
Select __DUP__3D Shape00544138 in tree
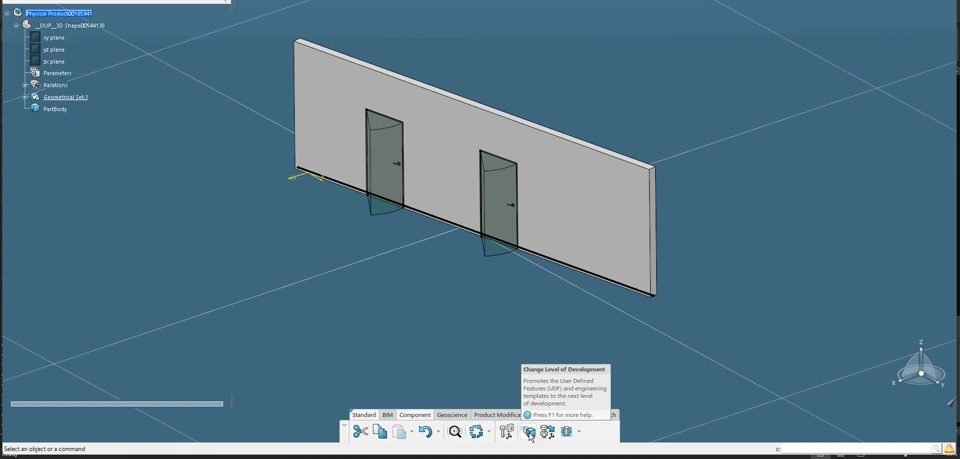tap(69, 25)
